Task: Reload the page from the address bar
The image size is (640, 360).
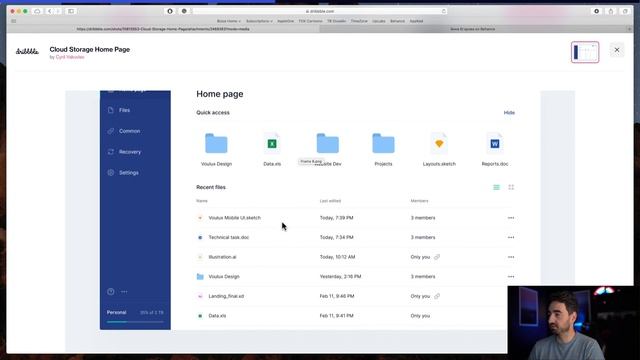Action: coord(444,11)
